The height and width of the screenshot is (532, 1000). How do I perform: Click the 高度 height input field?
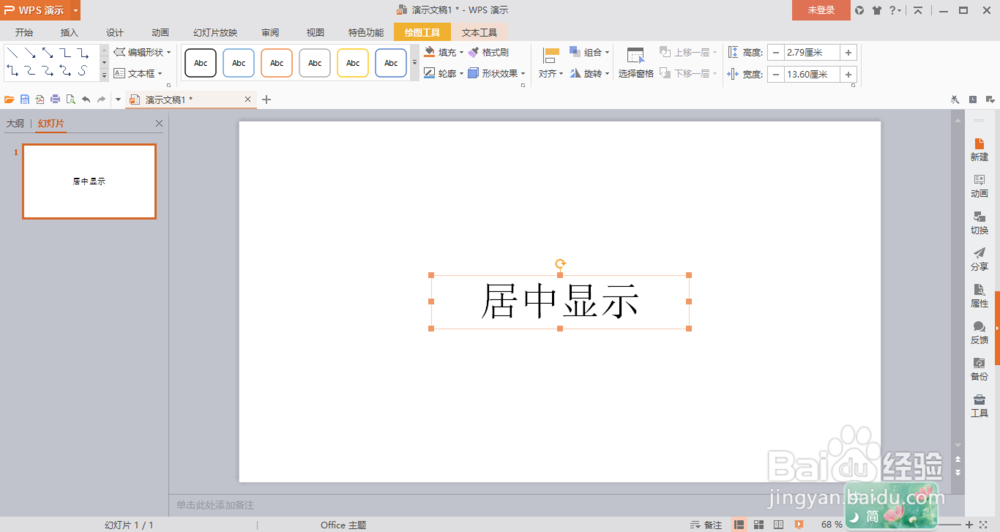(812, 53)
